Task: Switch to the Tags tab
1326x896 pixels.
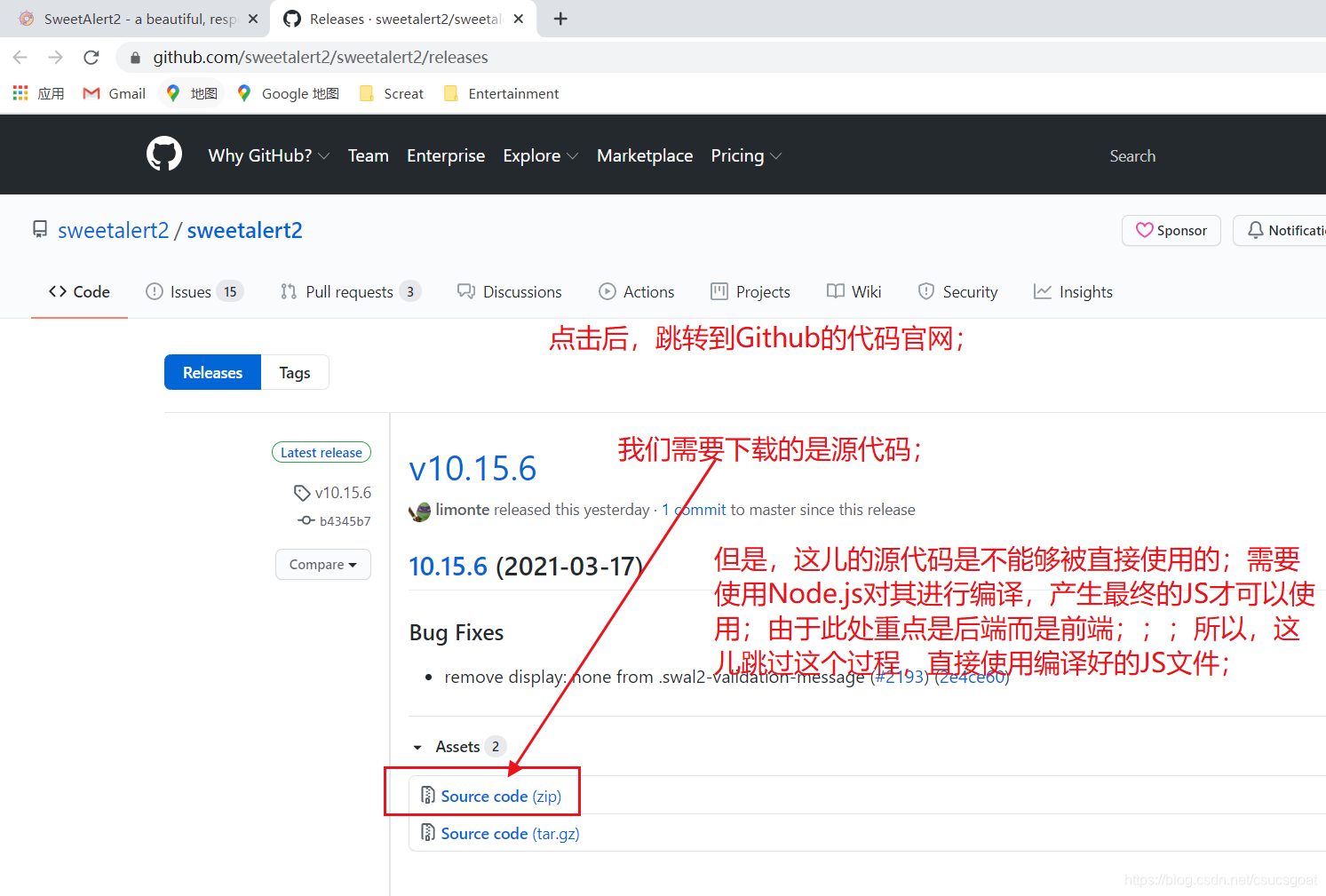Action: [294, 372]
